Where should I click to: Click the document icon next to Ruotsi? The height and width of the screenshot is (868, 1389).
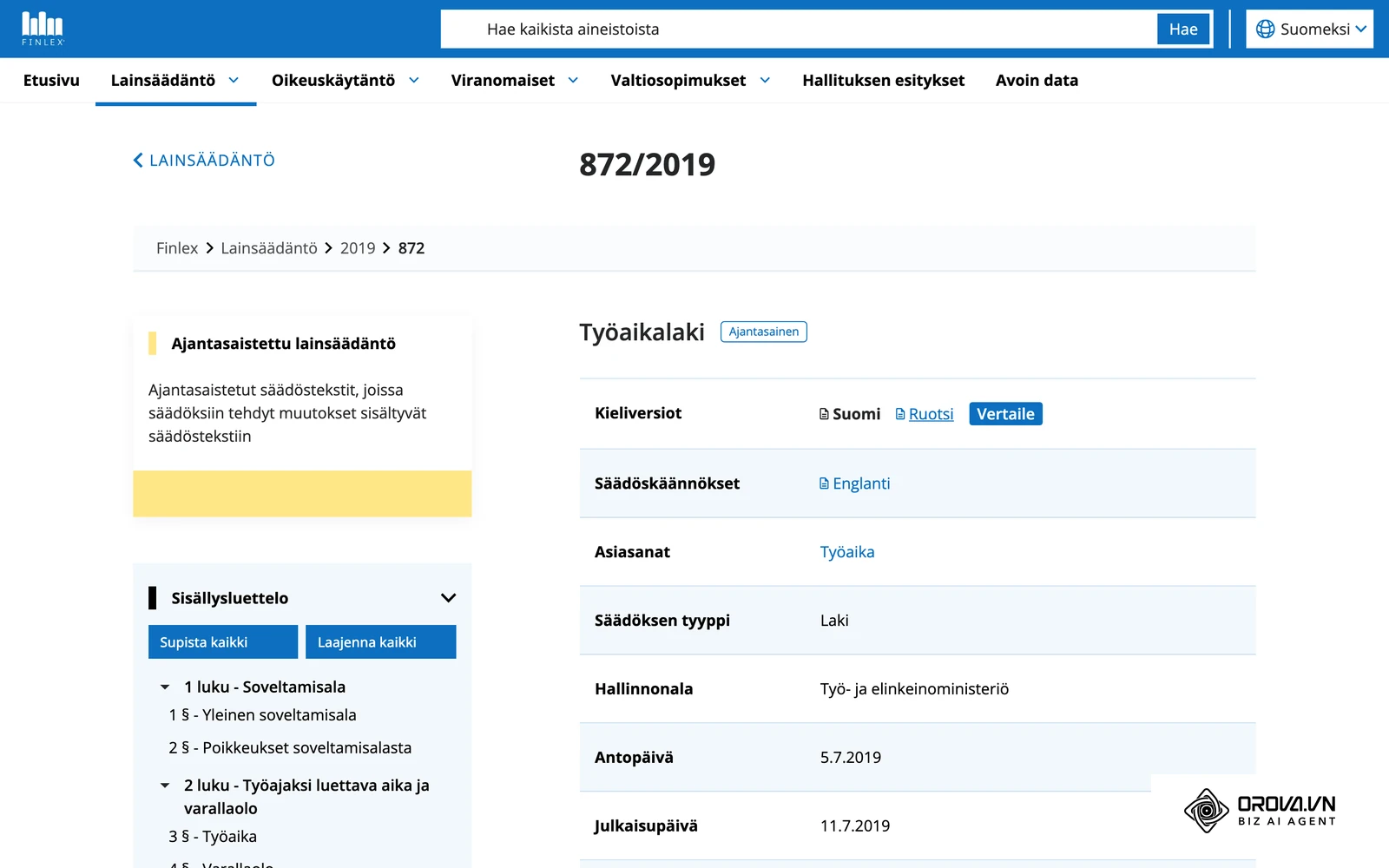click(900, 414)
